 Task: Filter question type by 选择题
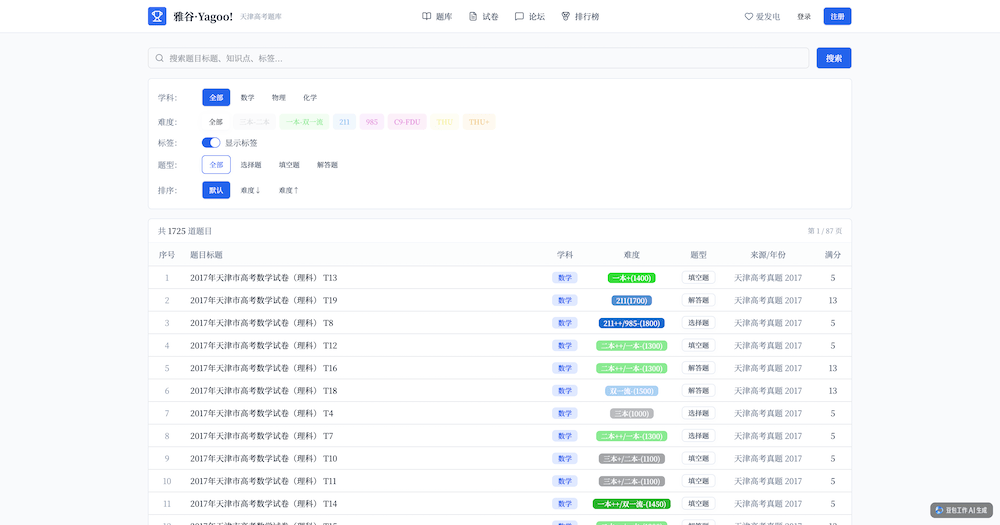pyautogui.click(x=251, y=165)
